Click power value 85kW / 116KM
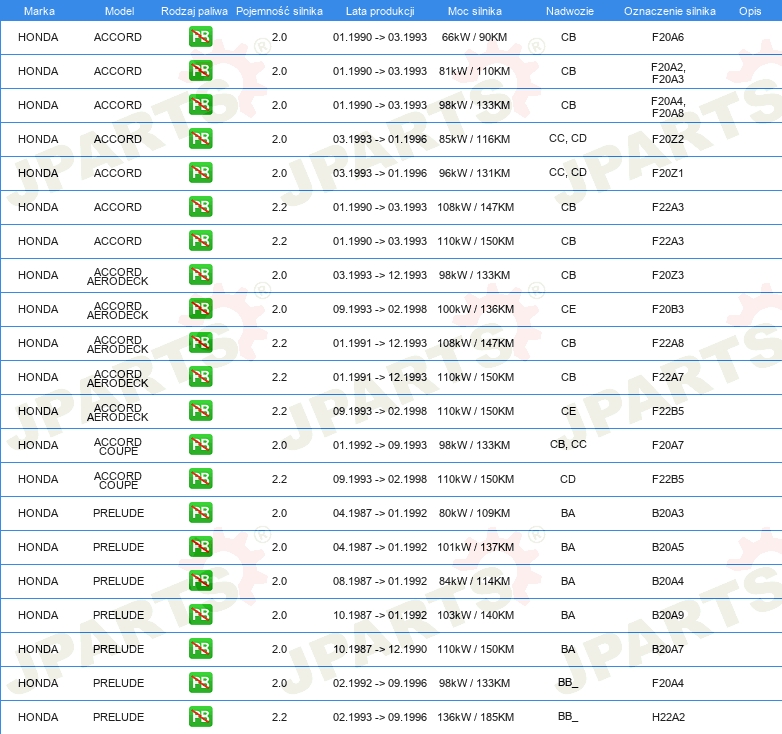 pyautogui.click(x=474, y=139)
